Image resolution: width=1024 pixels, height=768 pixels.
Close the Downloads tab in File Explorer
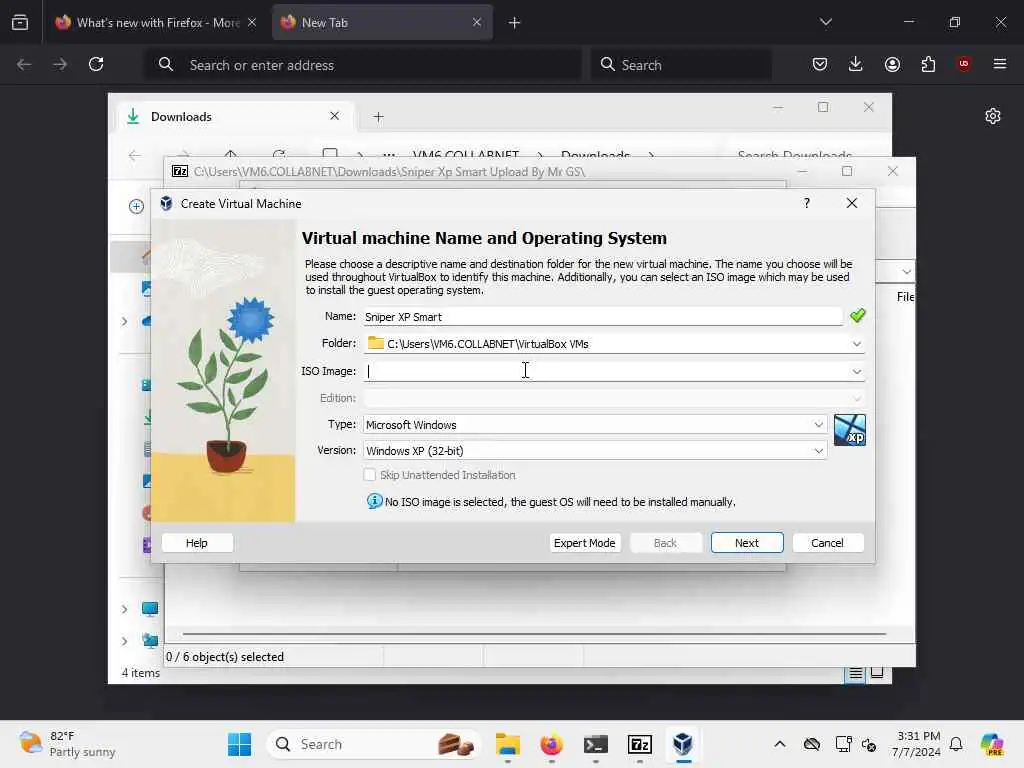(x=334, y=116)
